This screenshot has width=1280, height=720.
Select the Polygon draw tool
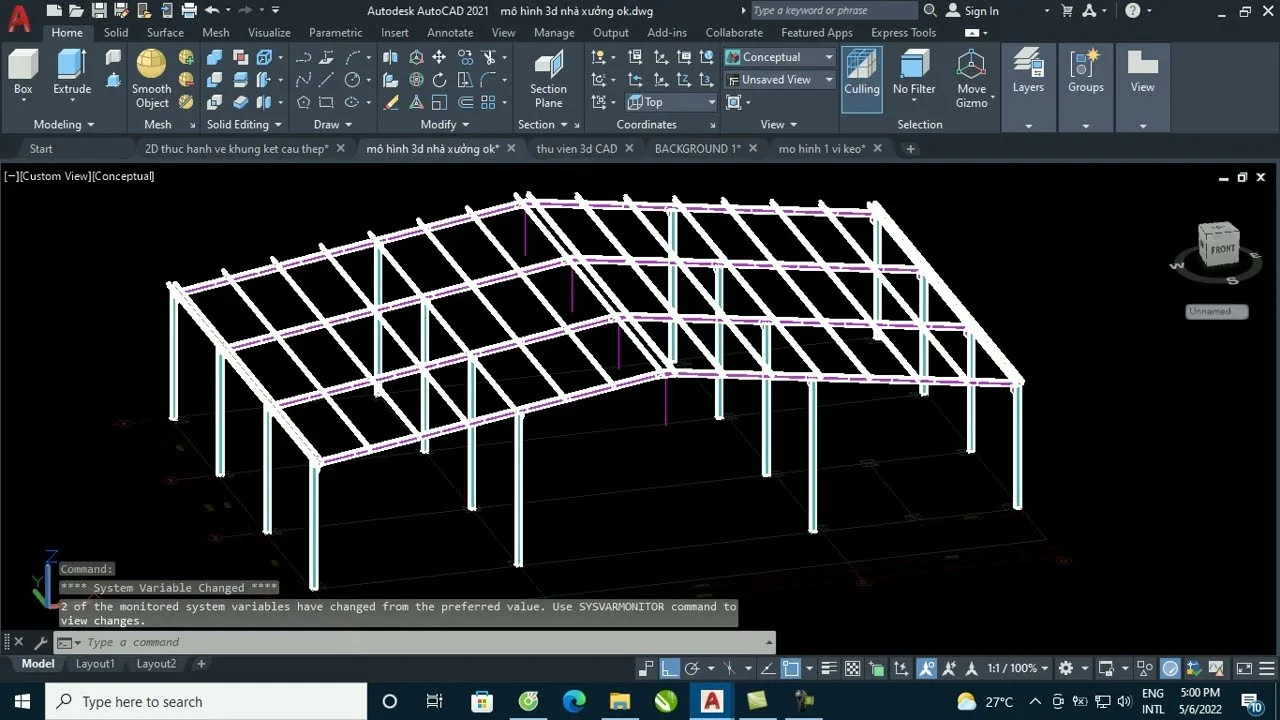303,102
